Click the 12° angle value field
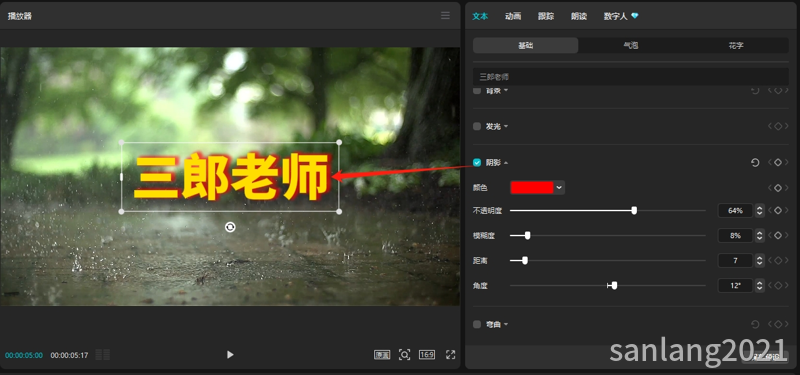This screenshot has width=800, height=375. click(x=735, y=285)
